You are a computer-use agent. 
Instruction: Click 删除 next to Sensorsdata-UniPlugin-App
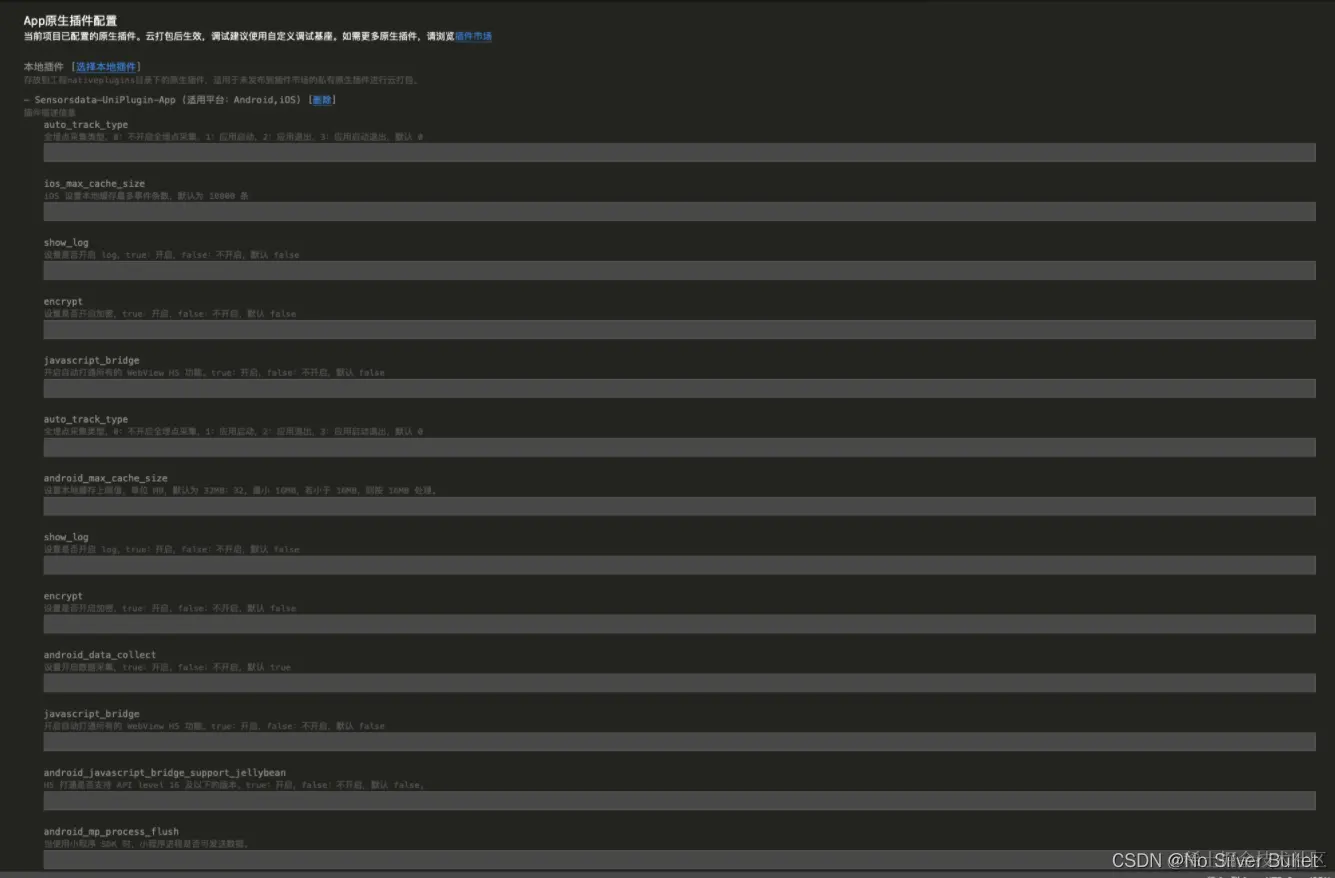(322, 100)
